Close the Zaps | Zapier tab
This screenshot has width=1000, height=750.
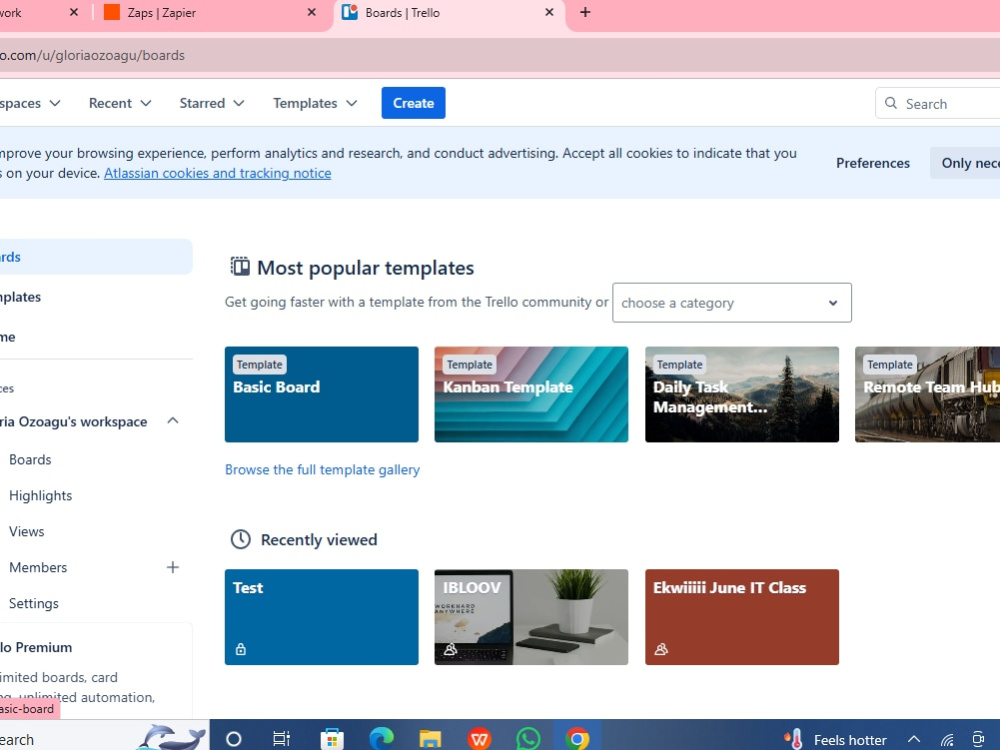(x=311, y=12)
